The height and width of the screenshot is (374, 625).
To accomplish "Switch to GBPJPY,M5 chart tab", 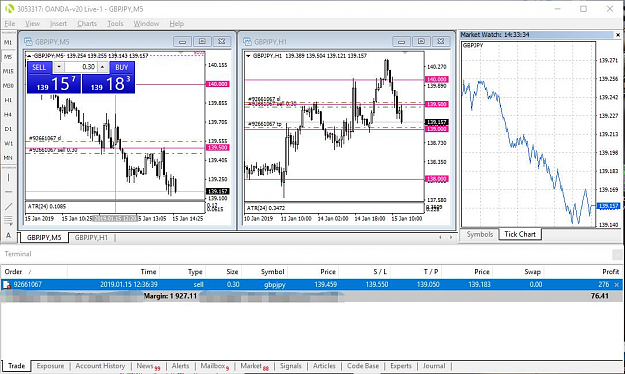I will (x=44, y=238).
